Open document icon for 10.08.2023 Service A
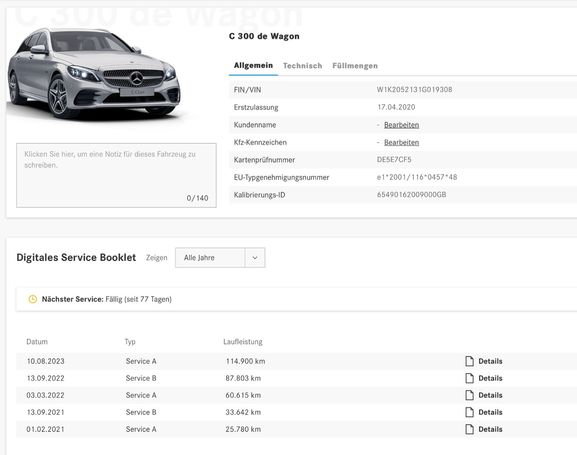This screenshot has height=455, width=577. [469, 361]
